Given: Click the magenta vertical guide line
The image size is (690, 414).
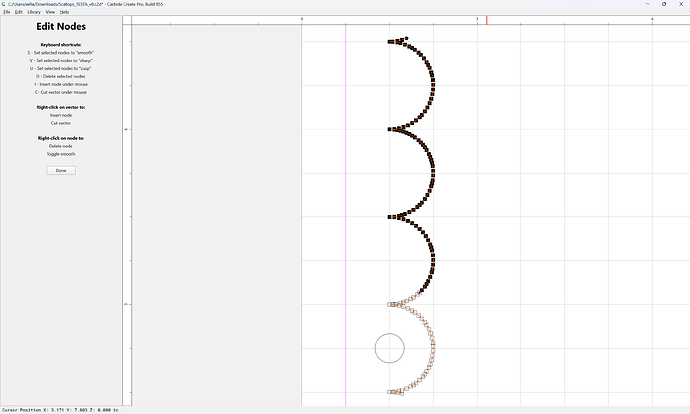Looking at the screenshot, I should click(x=345, y=215).
